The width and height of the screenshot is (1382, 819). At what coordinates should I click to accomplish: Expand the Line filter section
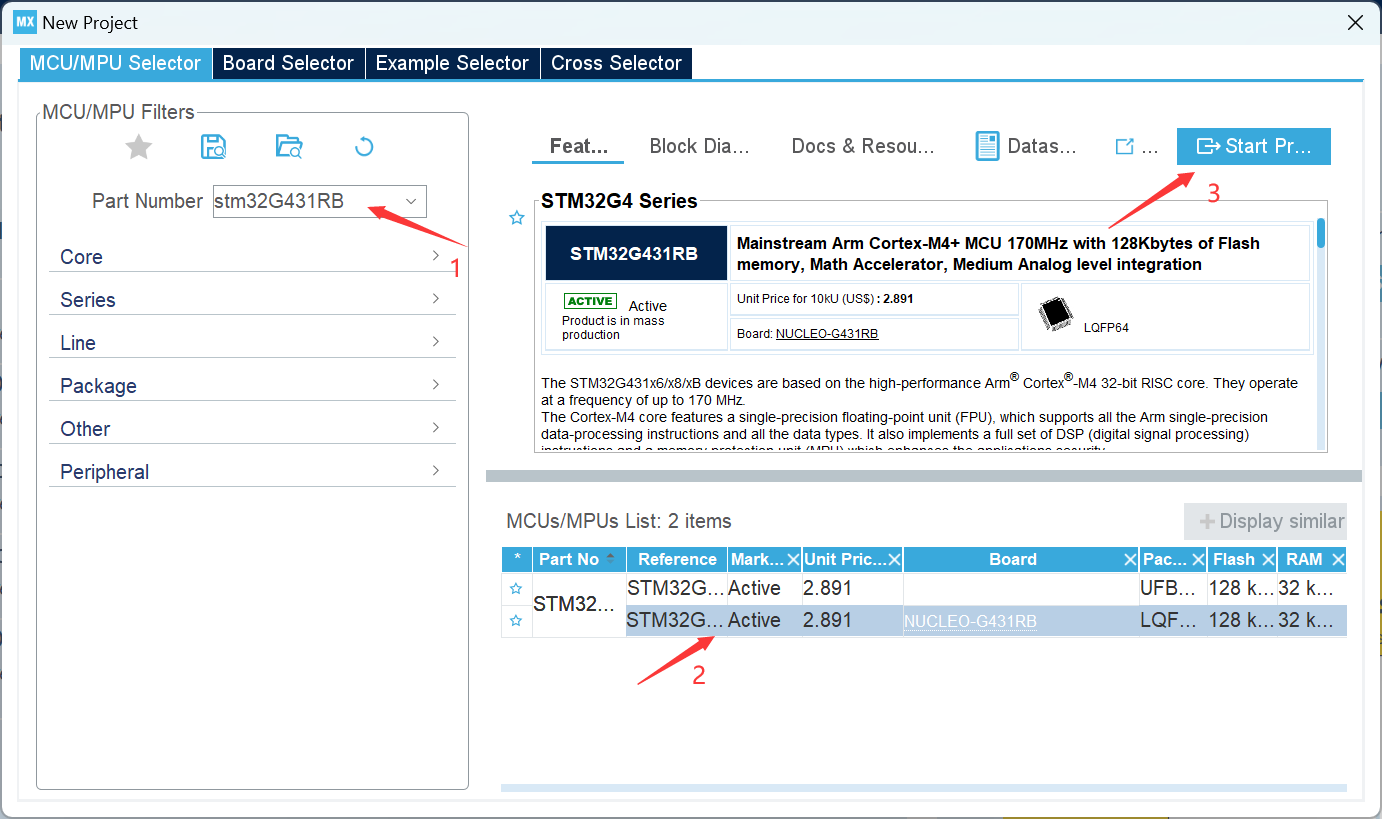coord(252,343)
